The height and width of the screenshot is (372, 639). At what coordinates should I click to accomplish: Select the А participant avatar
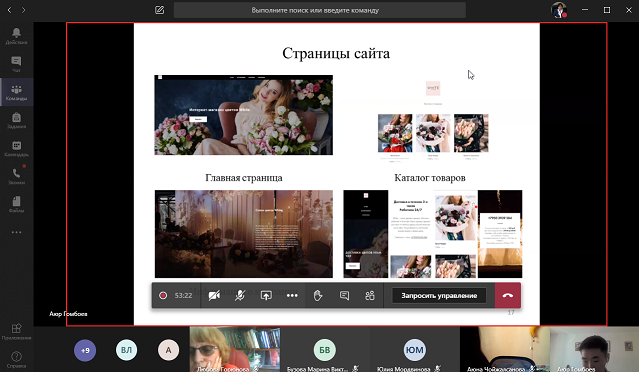click(x=168, y=350)
